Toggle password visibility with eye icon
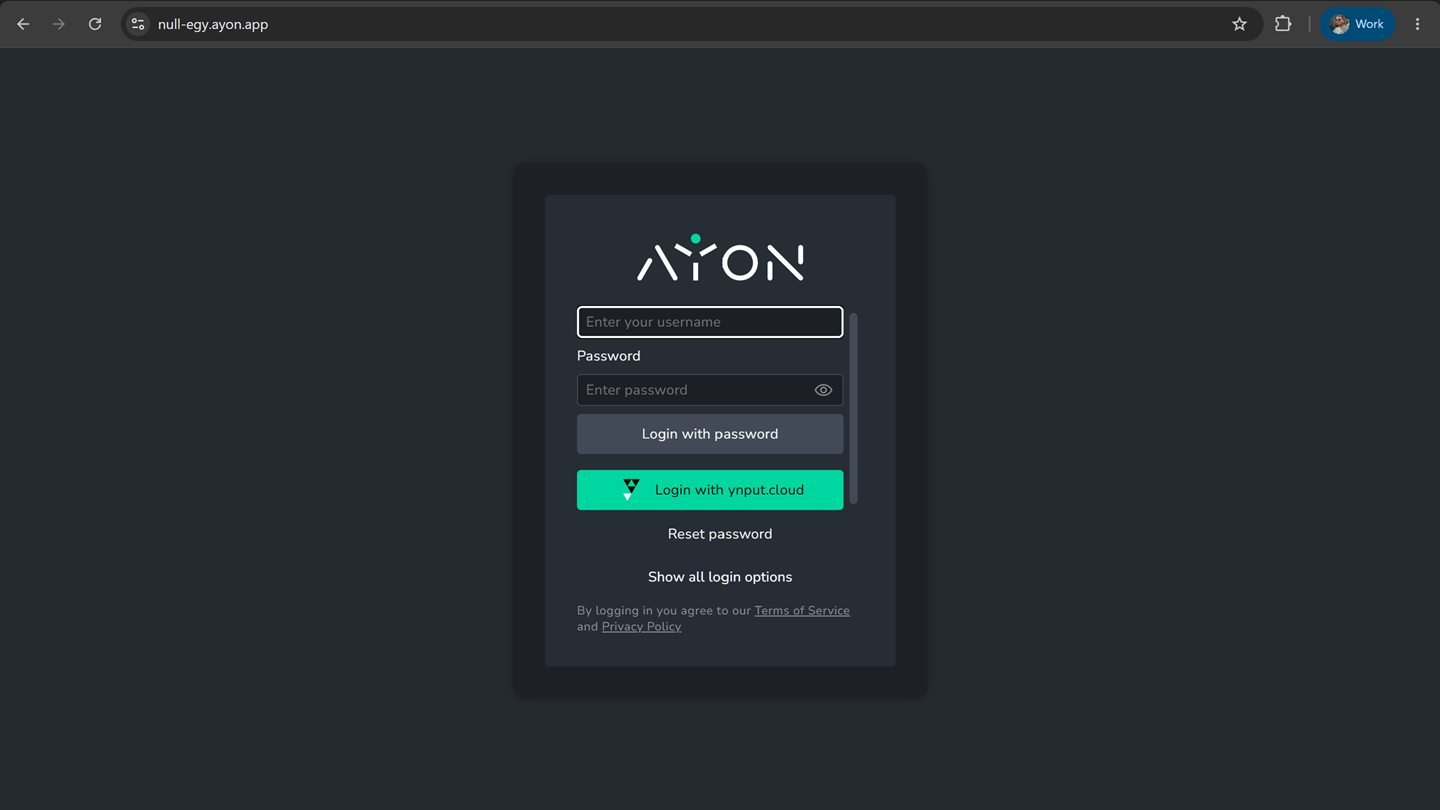The height and width of the screenshot is (810, 1440). click(x=823, y=390)
